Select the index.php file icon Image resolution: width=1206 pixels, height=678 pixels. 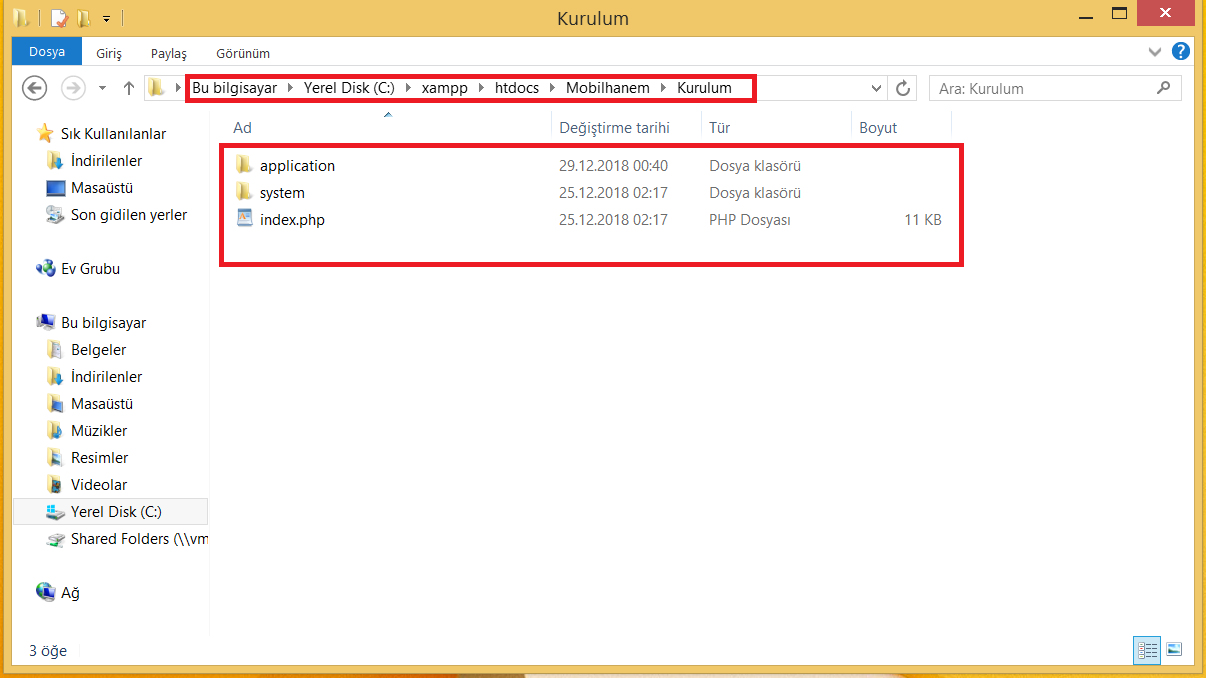coord(245,219)
